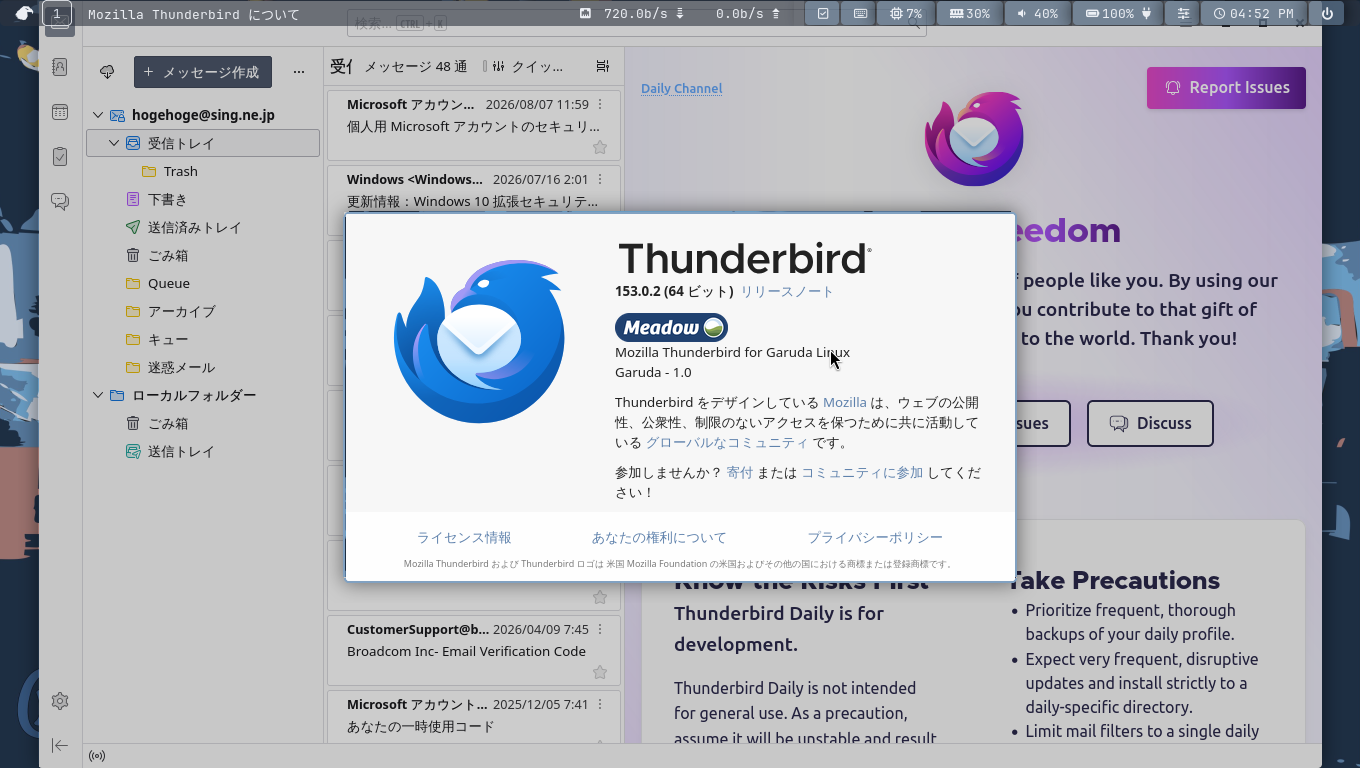Open the Calendar space icon
The height and width of the screenshot is (768, 1360).
(60, 112)
